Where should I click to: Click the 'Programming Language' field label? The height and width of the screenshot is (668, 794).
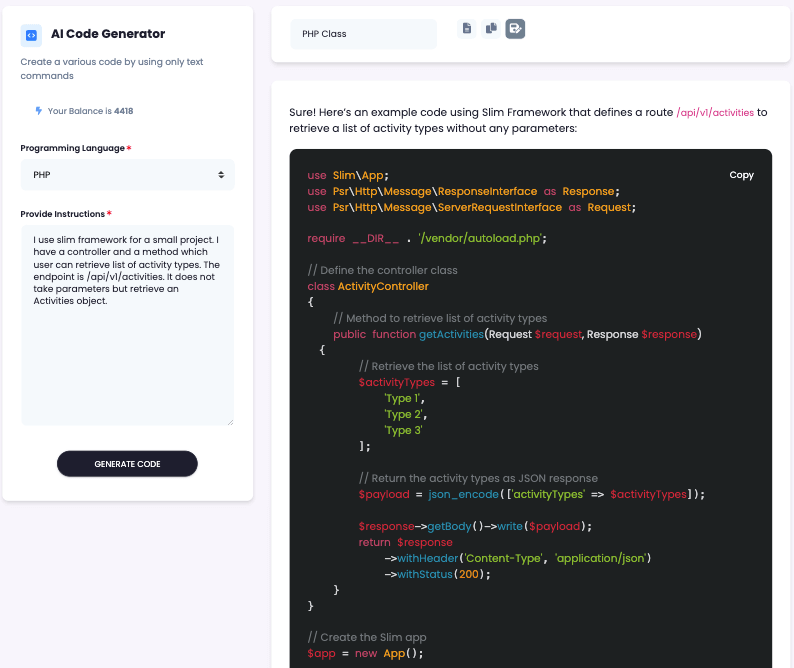tap(72, 148)
